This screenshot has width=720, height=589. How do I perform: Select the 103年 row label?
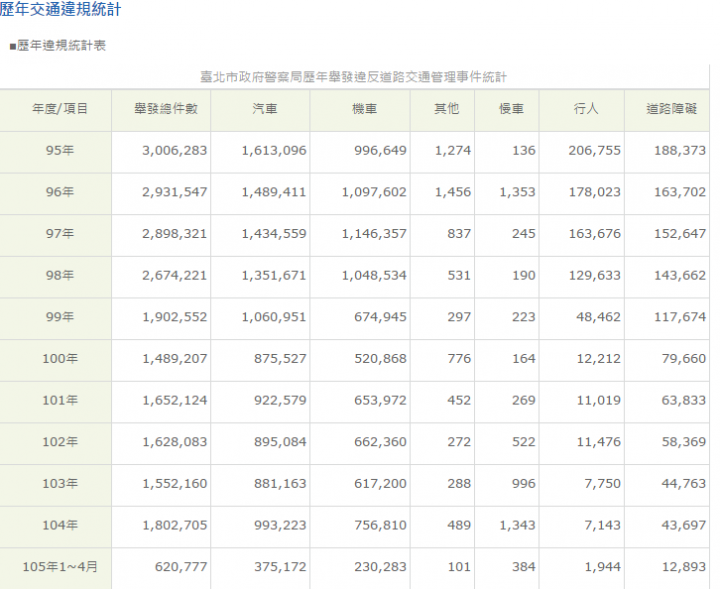coord(60,483)
